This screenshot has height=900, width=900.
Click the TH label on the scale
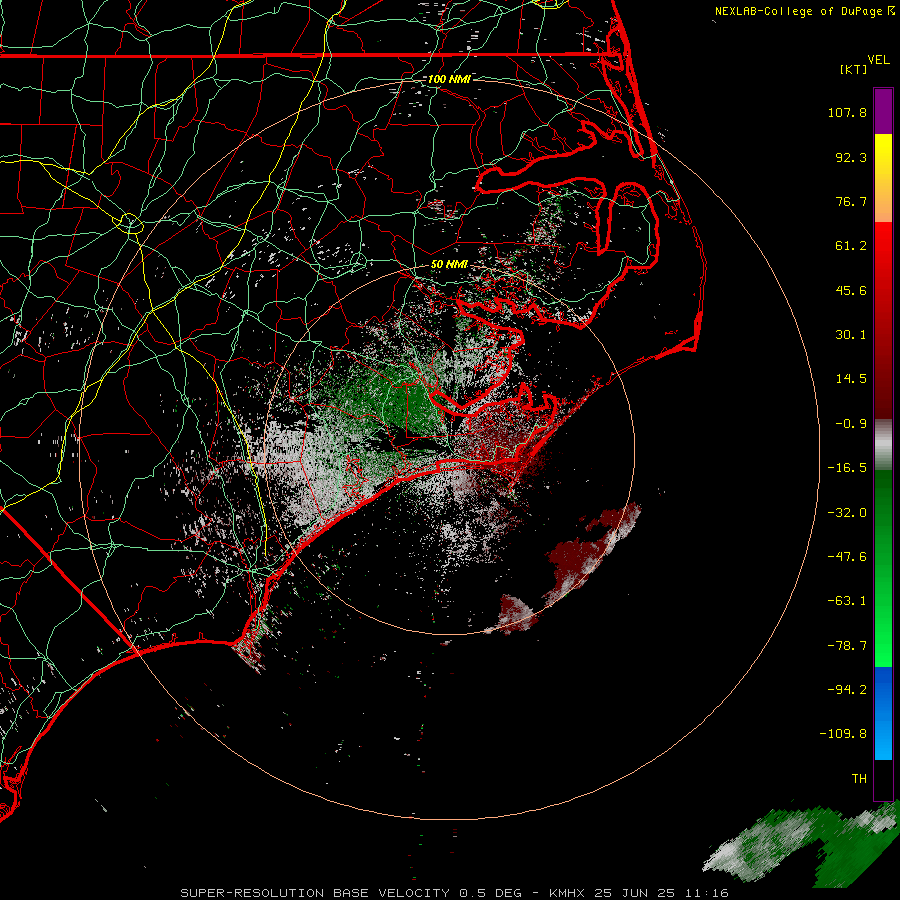859,779
